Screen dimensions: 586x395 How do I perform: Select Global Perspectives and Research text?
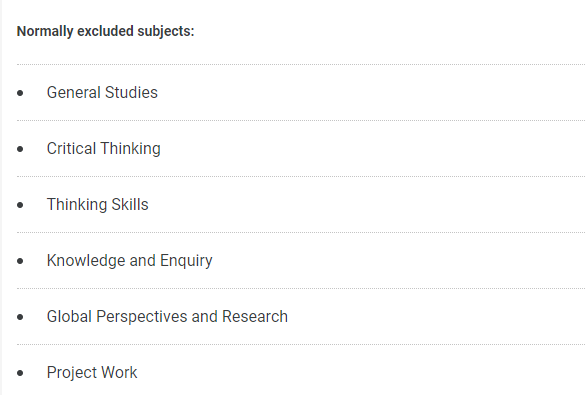[x=167, y=317]
